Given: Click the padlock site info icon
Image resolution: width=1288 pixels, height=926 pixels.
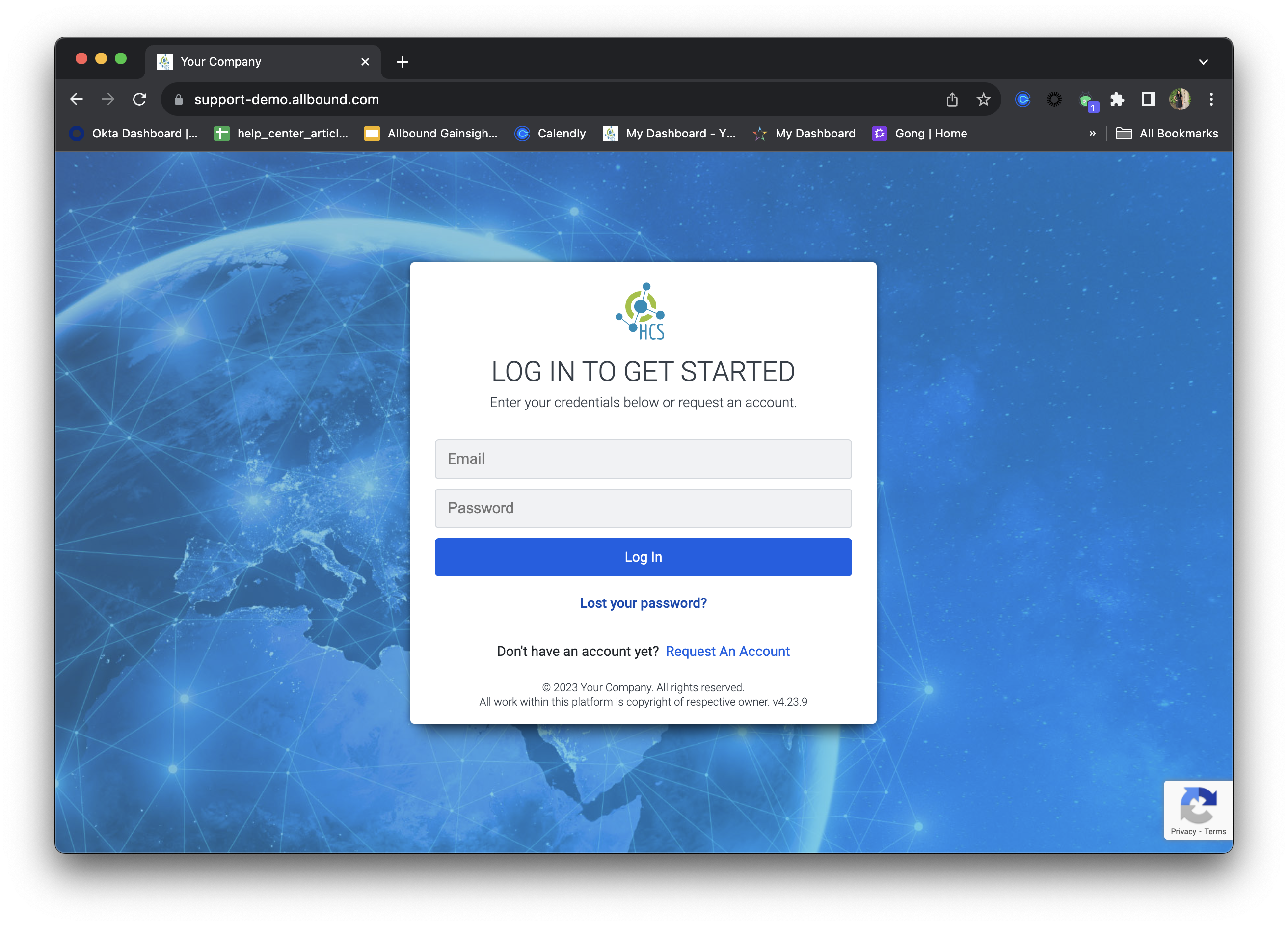Looking at the screenshot, I should point(178,99).
